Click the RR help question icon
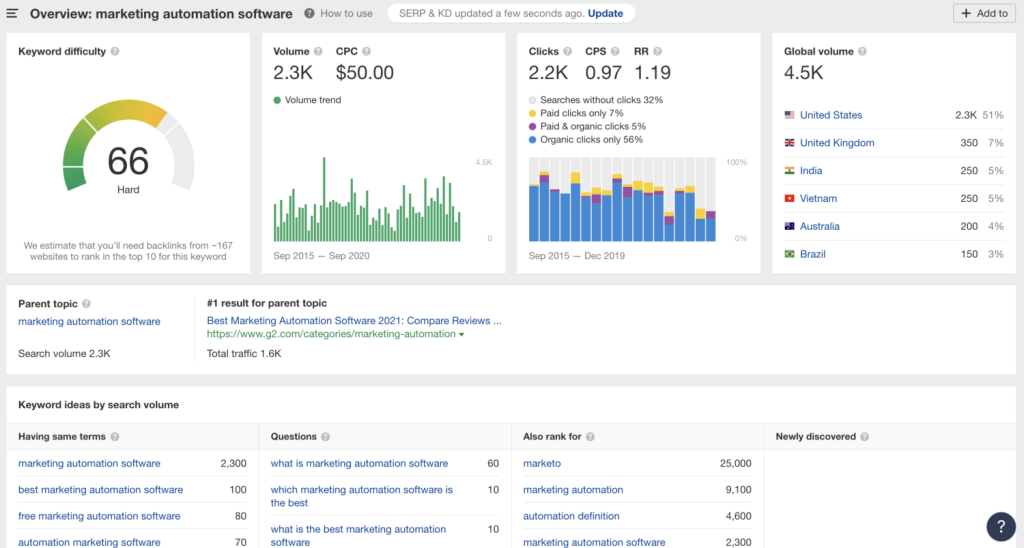 [658, 52]
